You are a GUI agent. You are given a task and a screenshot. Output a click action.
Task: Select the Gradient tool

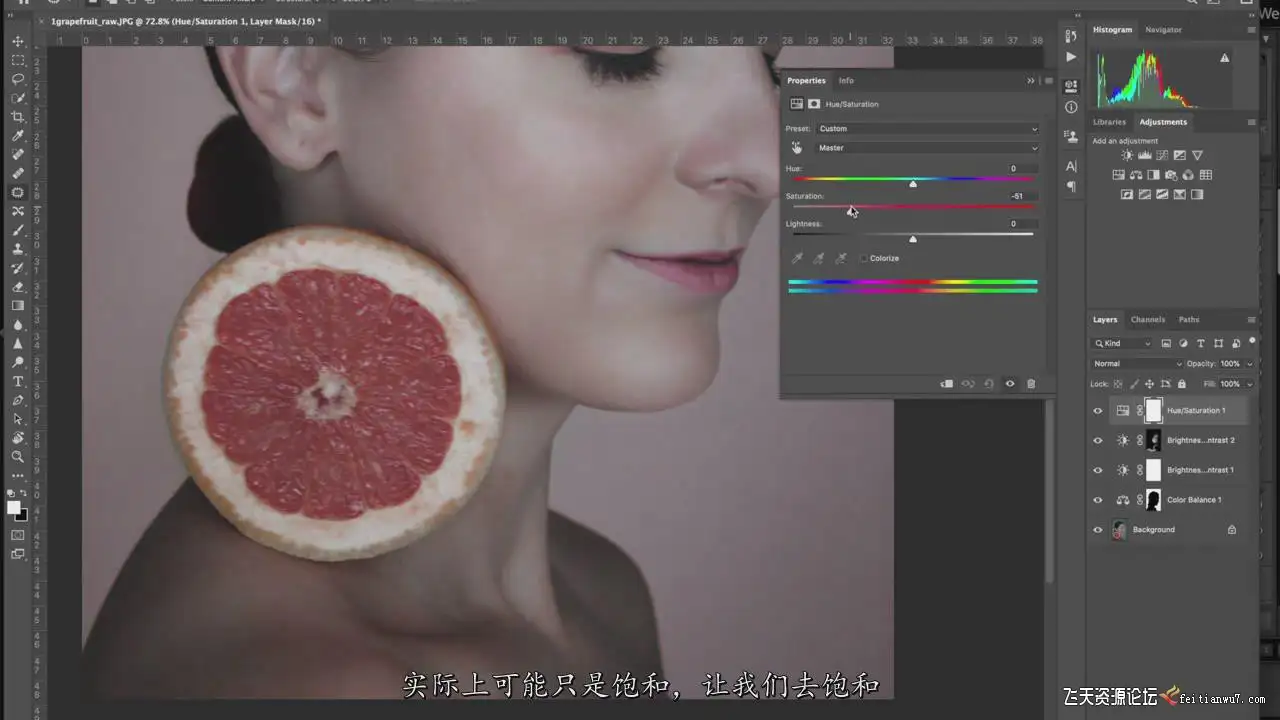17,306
